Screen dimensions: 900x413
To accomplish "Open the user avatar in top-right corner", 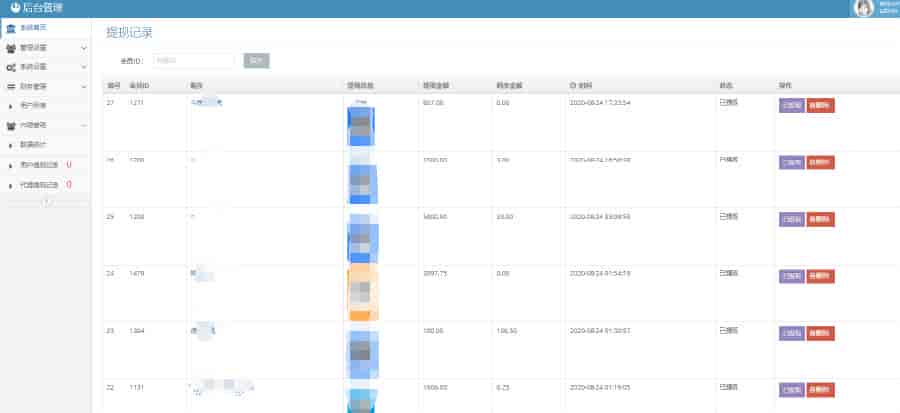I will [x=862, y=9].
